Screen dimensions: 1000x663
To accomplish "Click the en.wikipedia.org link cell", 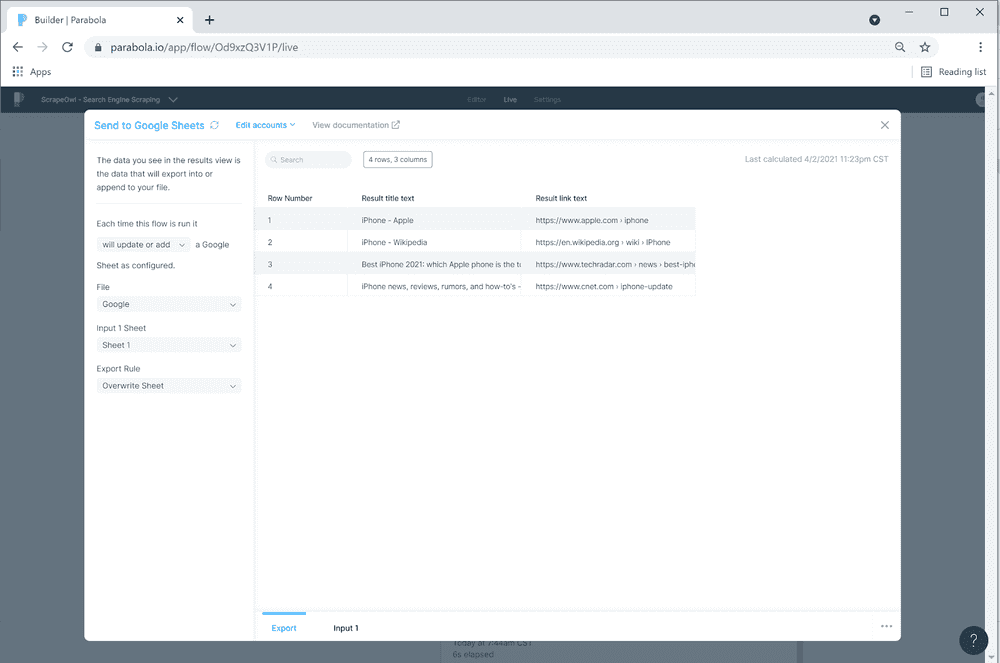I will pos(608,242).
